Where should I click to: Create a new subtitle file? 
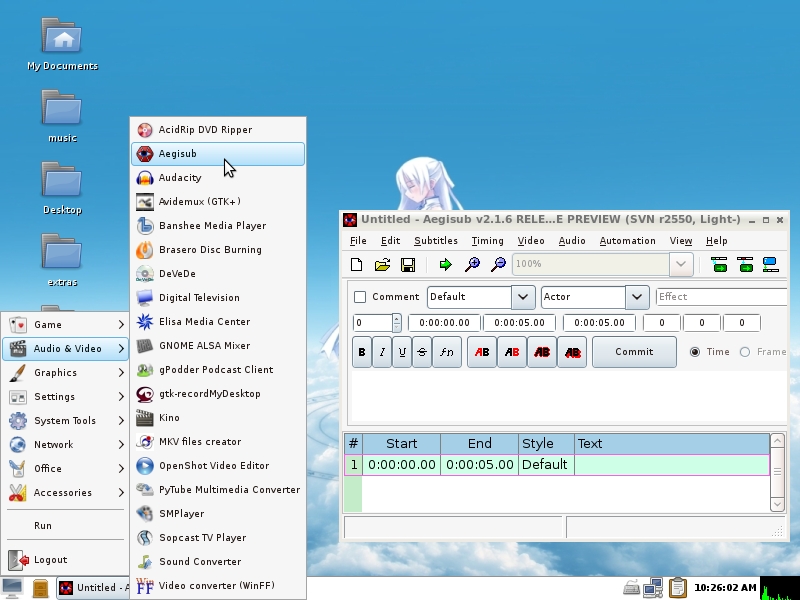pos(357,264)
